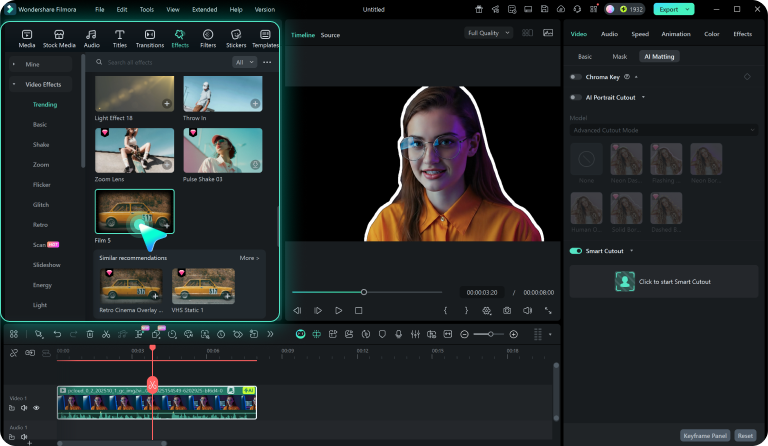Take a snapshot with the camera icon
This screenshot has width=768, height=446.
tap(507, 311)
